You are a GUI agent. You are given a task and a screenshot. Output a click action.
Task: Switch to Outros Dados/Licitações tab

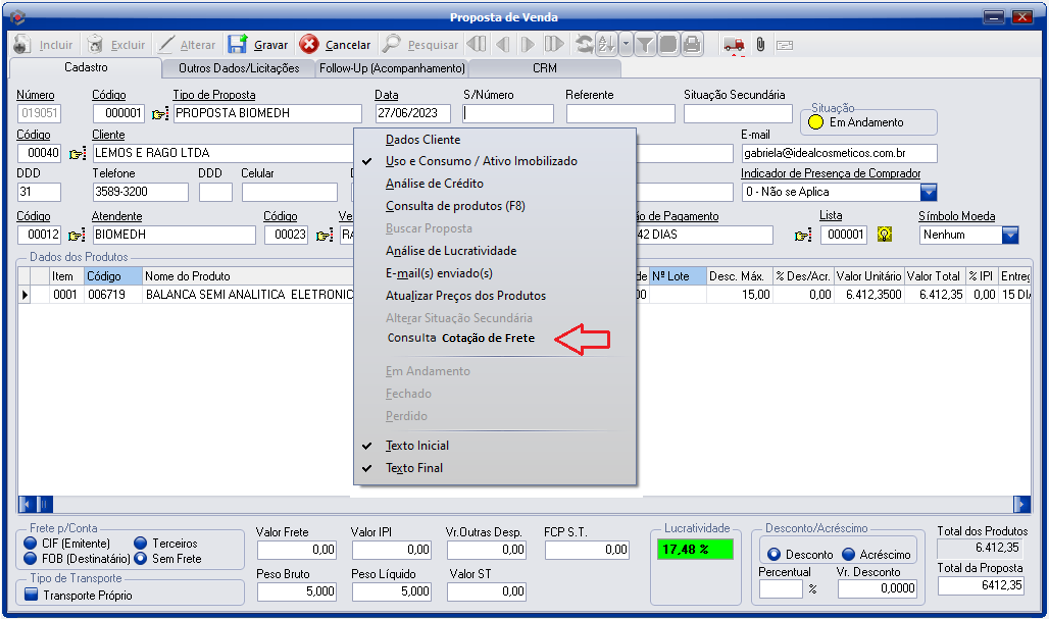239,68
